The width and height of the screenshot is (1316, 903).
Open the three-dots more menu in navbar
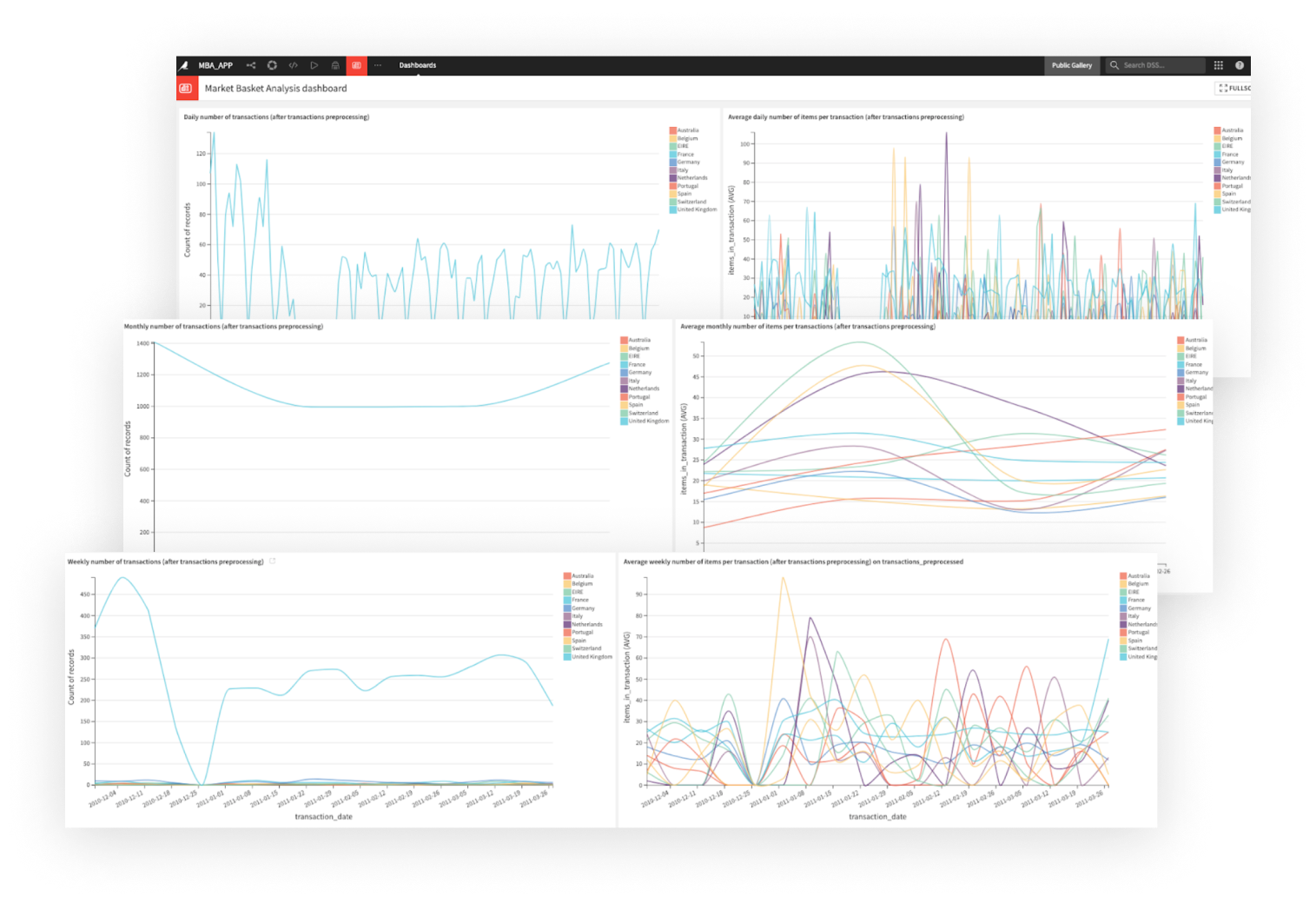378,65
